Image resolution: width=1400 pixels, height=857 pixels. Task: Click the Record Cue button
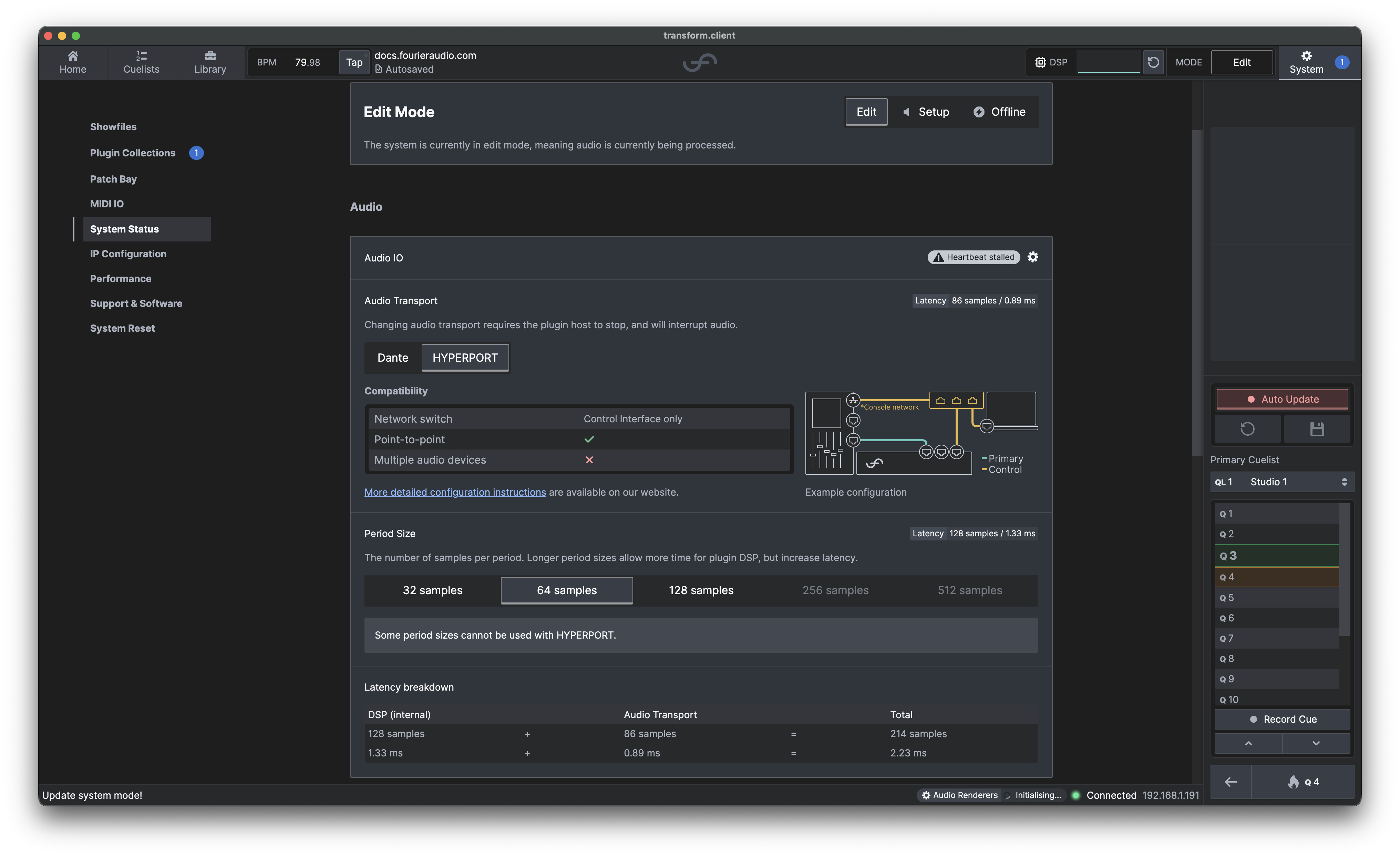1282,719
